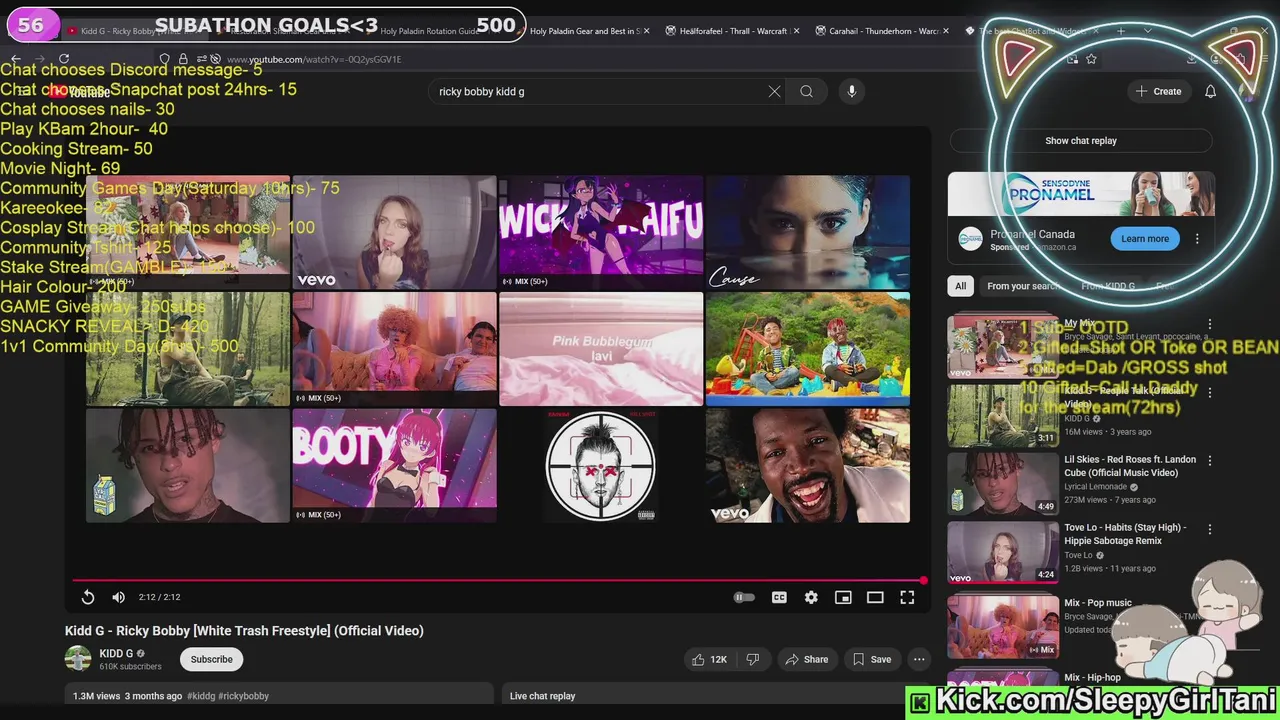This screenshot has height=720, width=1280.
Task: Click the red video progress bar
Action: point(498,580)
